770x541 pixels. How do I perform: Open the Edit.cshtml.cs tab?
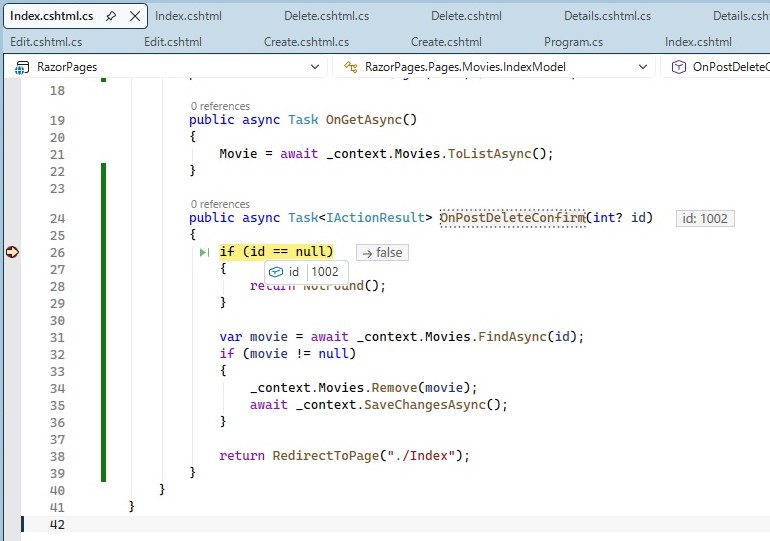click(46, 42)
